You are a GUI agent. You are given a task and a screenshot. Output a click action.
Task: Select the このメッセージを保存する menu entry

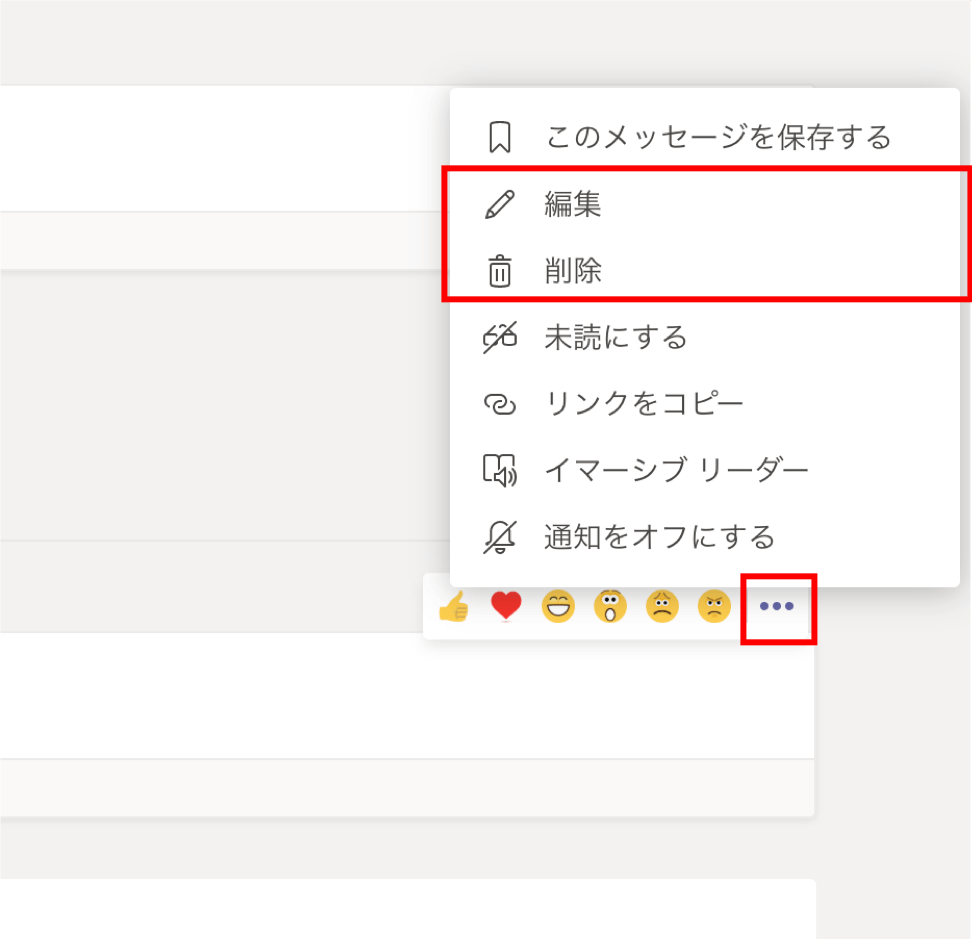pos(717,137)
